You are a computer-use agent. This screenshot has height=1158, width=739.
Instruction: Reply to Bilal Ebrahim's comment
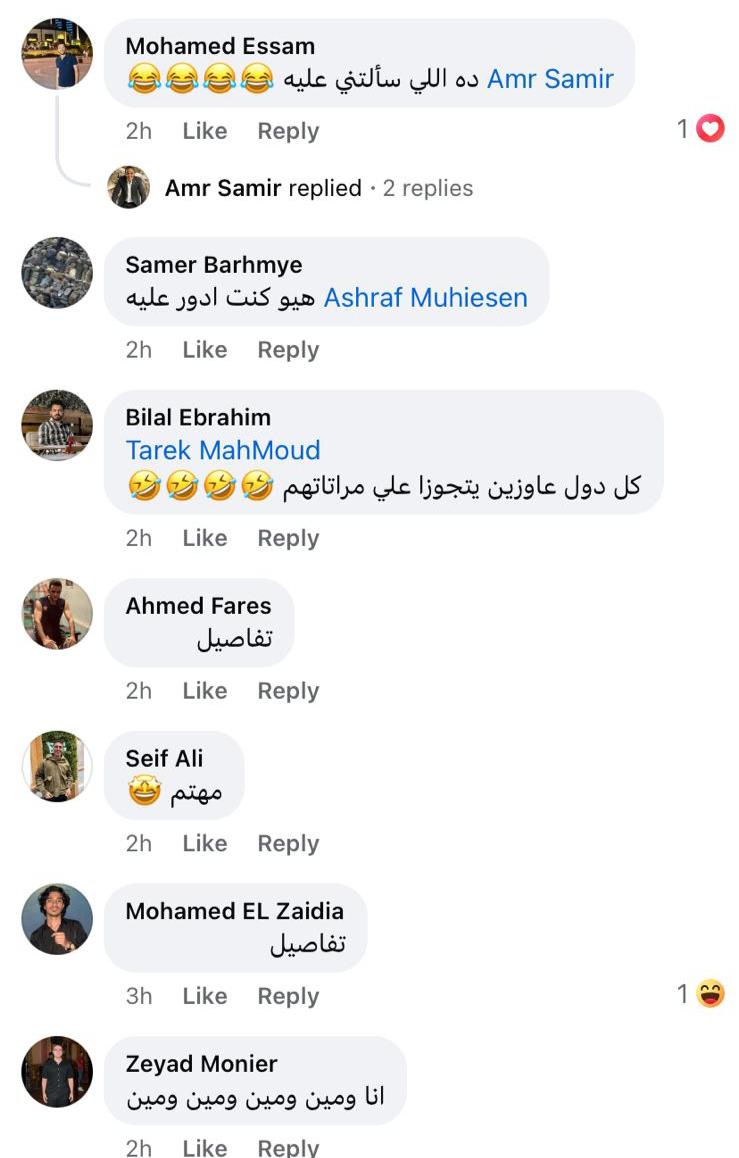[x=288, y=538]
